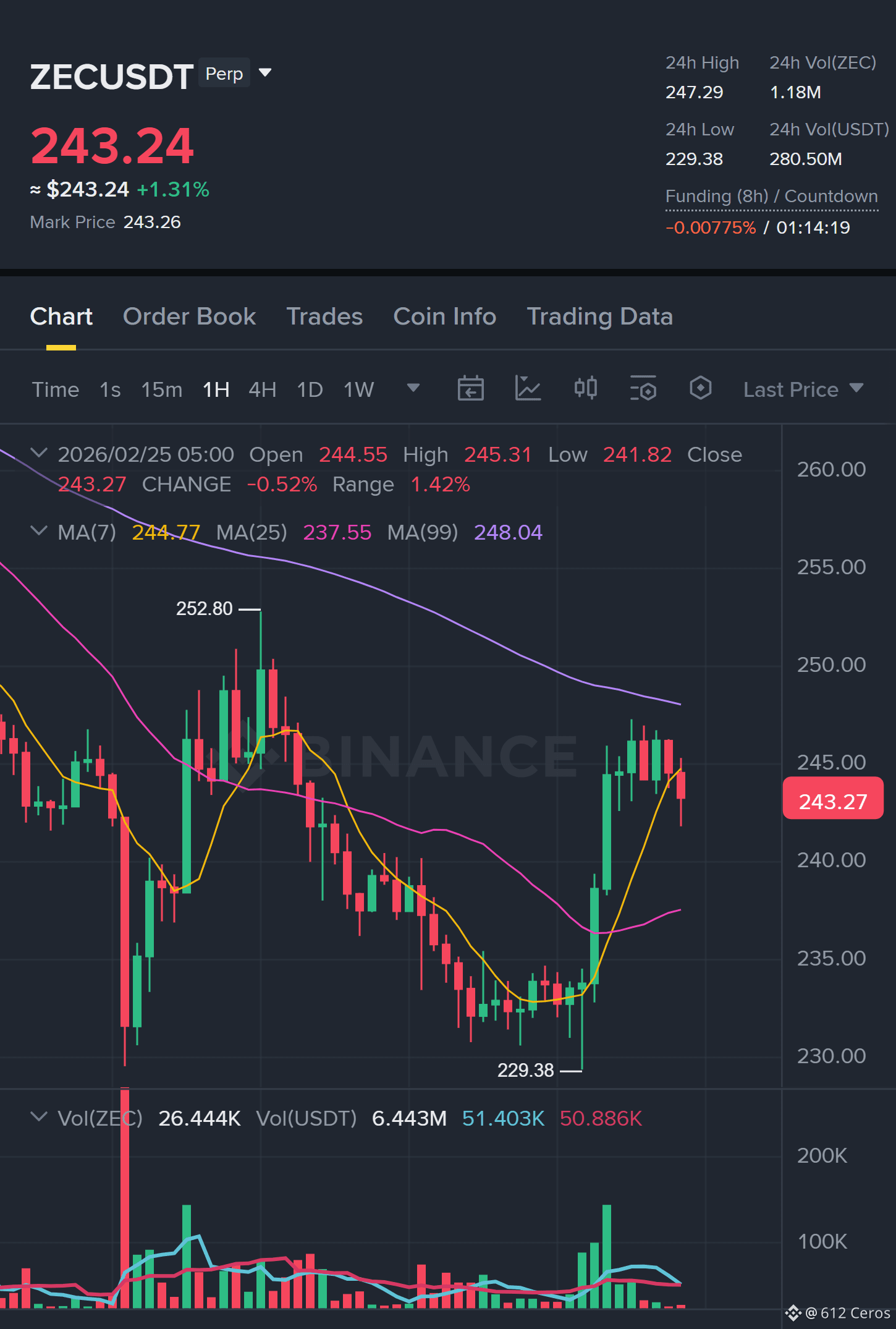Select the 4H timeframe
Image resolution: width=896 pixels, height=1329 pixels.
263,390
